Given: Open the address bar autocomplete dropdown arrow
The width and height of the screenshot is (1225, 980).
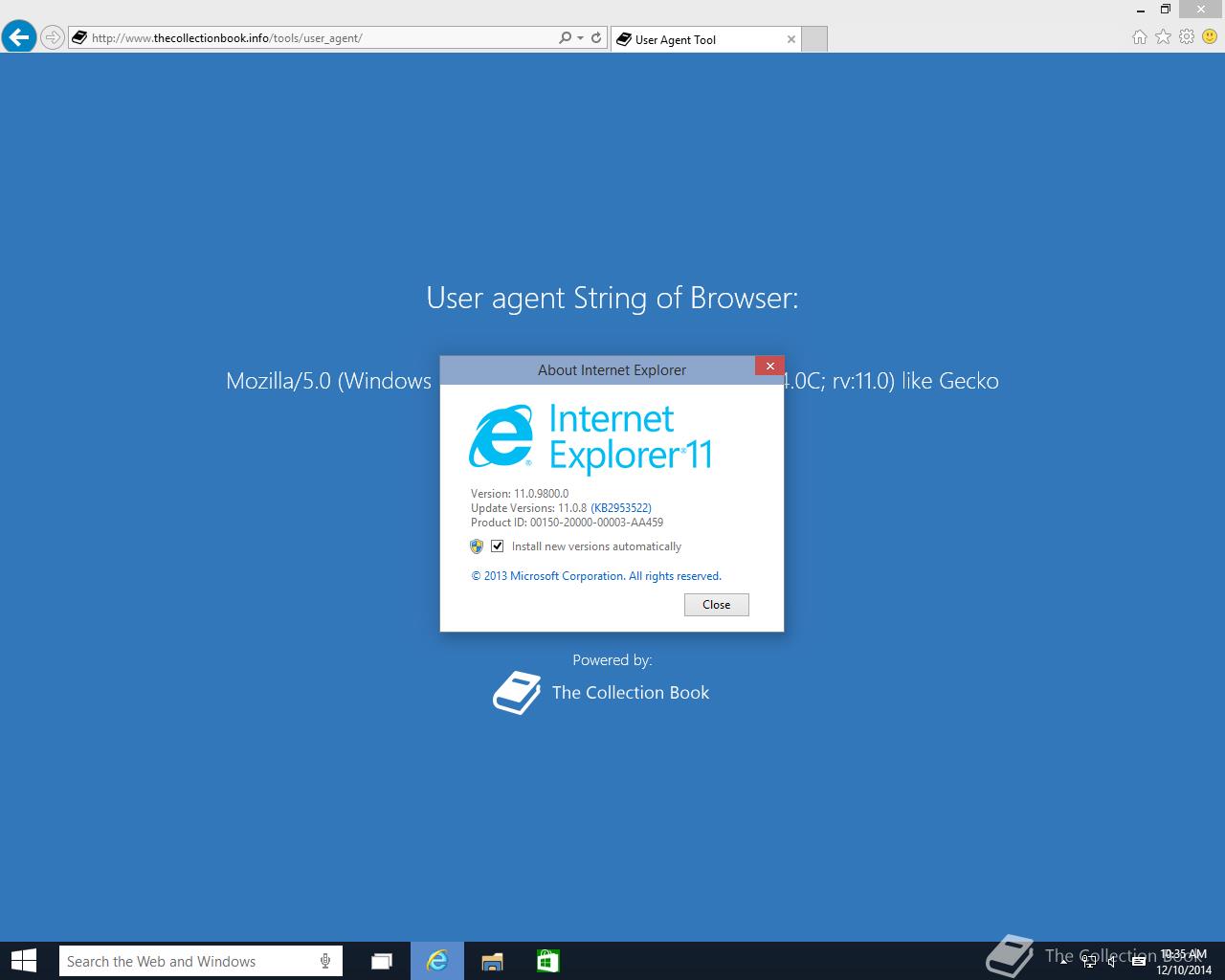Looking at the screenshot, I should [580, 38].
